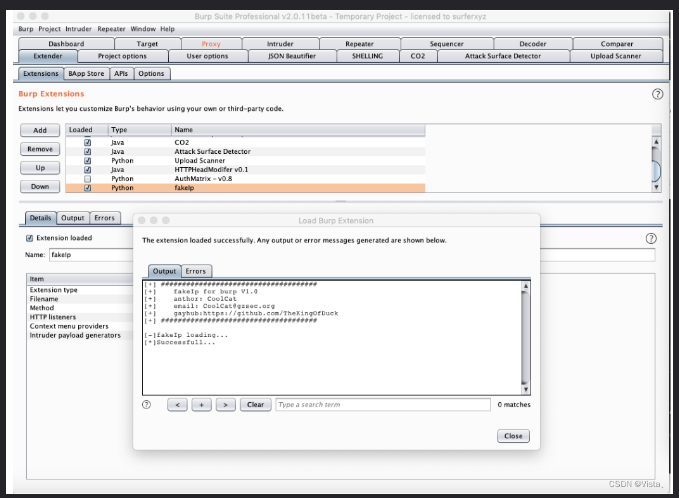Viewport: 679px width, 498px height.
Task: Switch to the Target tab
Action: point(147,44)
